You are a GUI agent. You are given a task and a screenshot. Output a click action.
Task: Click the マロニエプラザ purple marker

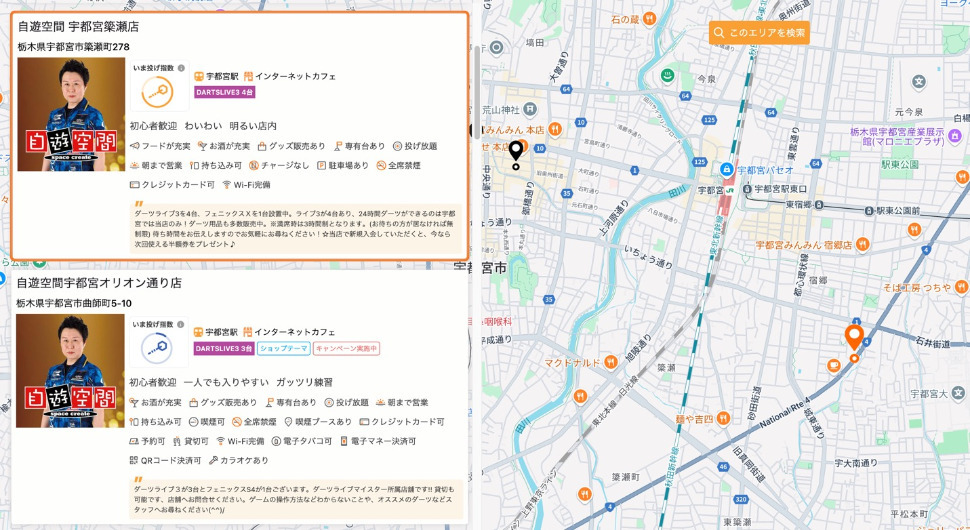(x=955, y=135)
